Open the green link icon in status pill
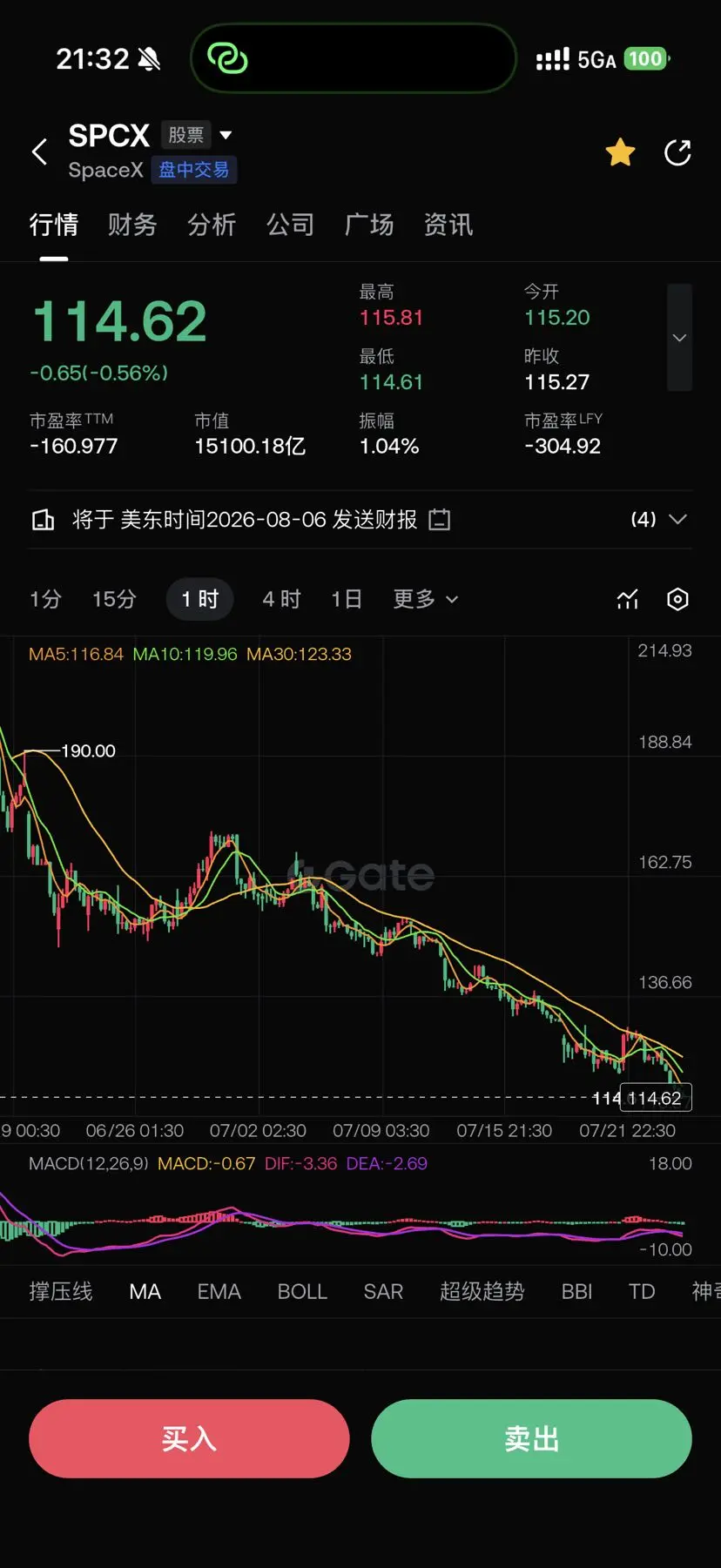721x1568 pixels. click(x=227, y=58)
